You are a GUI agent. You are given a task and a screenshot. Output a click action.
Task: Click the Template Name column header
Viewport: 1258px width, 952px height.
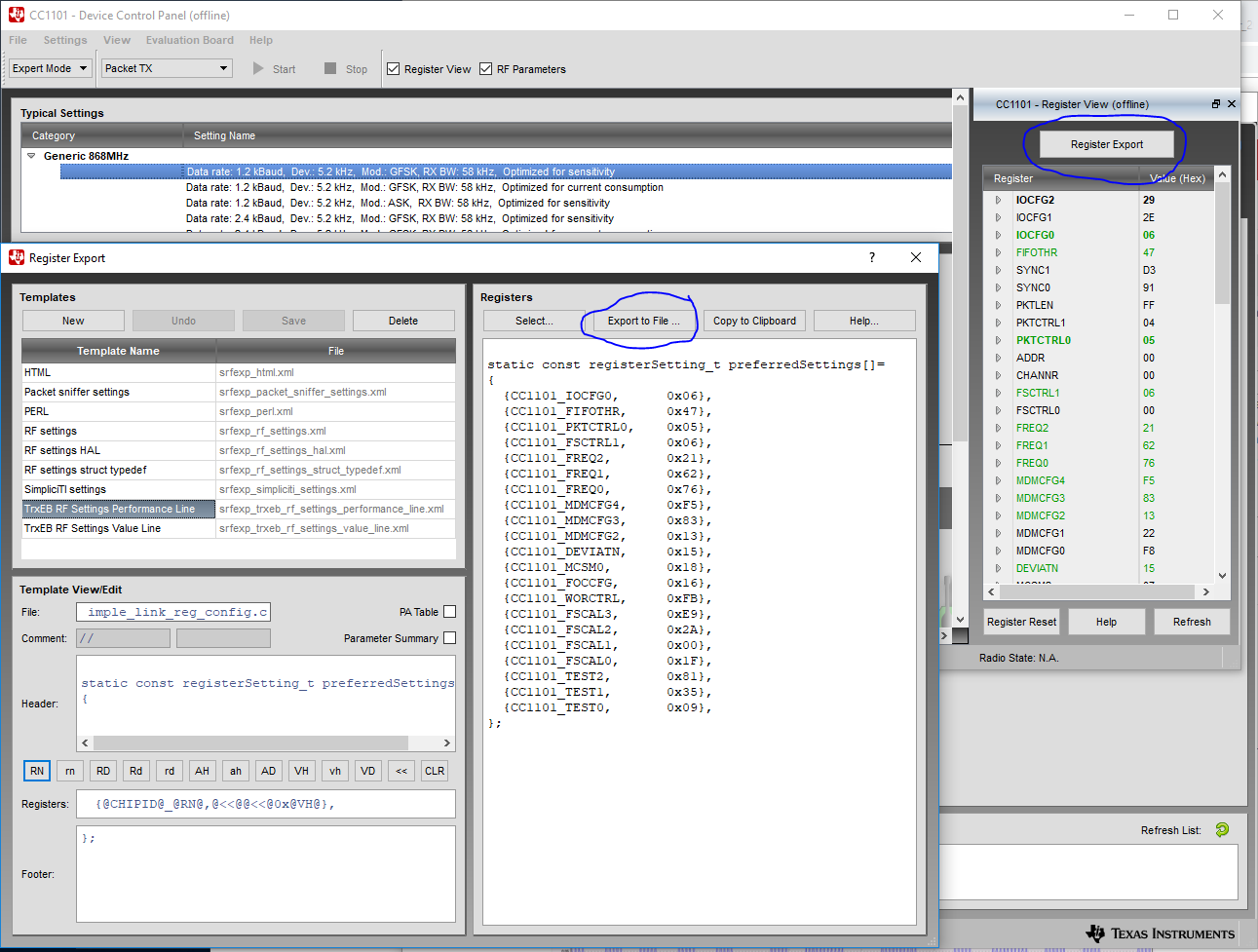pyautogui.click(x=118, y=351)
